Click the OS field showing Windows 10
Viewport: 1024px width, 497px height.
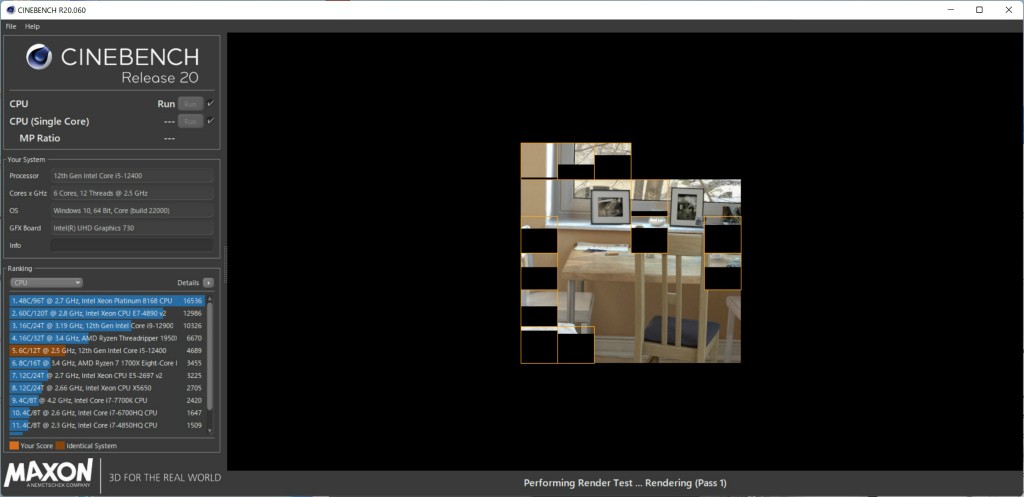(132, 211)
